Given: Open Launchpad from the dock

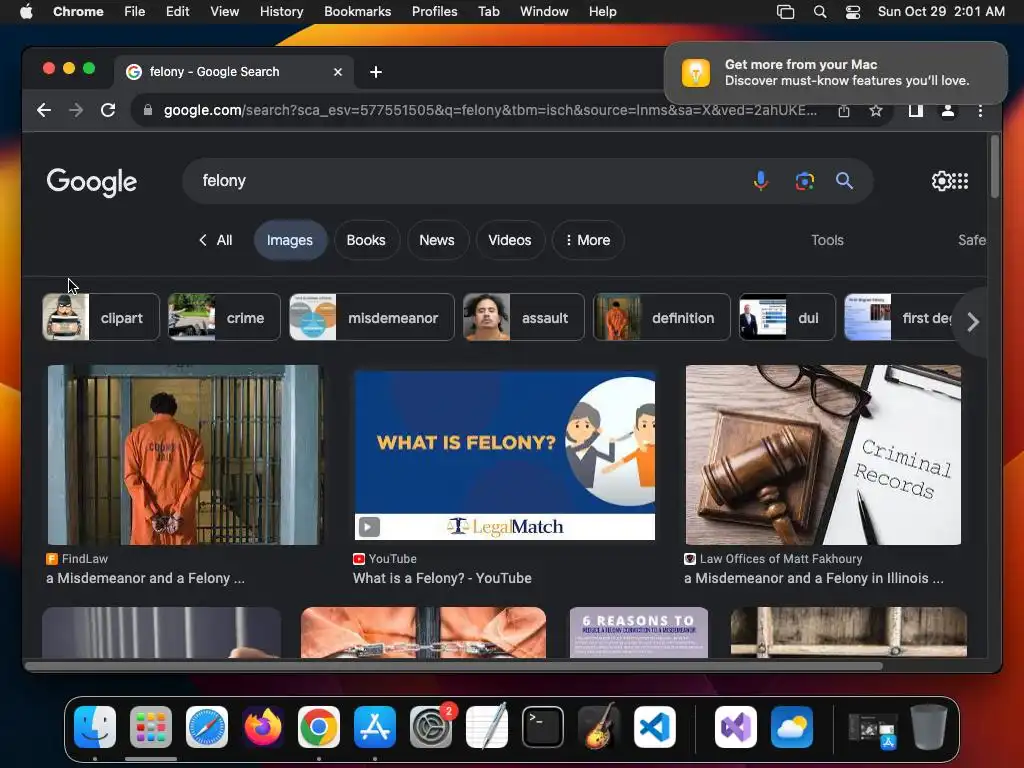Looking at the screenshot, I should tap(151, 727).
